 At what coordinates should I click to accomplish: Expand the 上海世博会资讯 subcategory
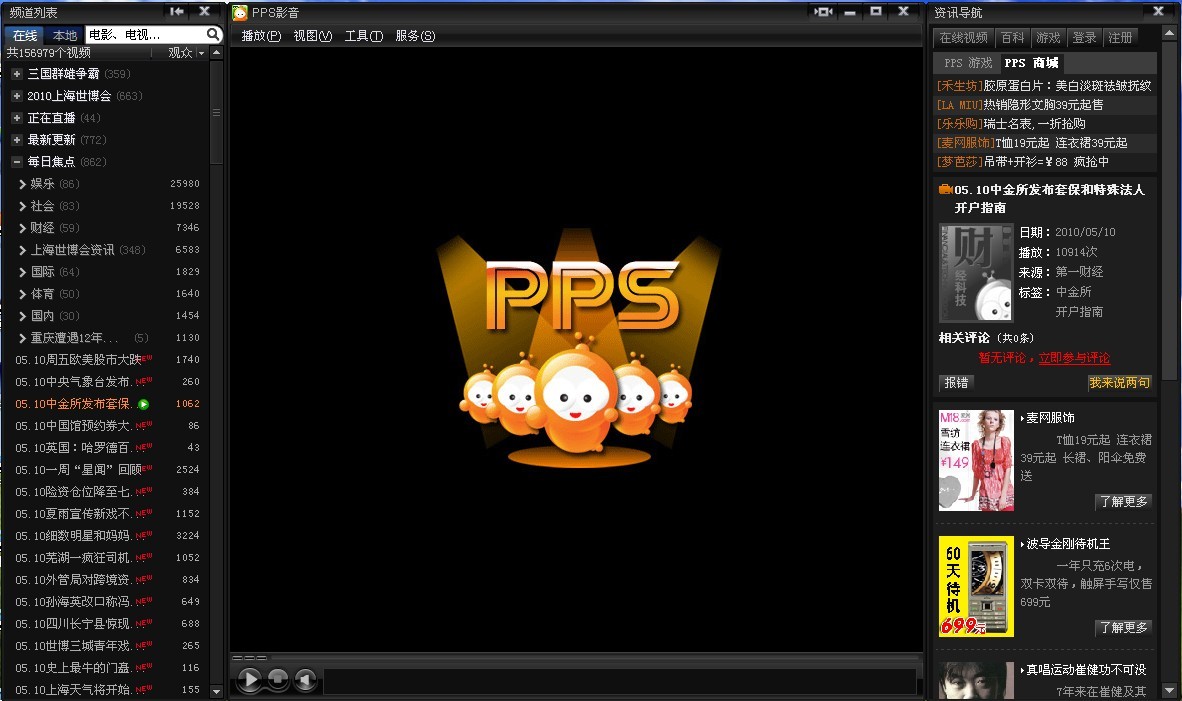point(23,249)
